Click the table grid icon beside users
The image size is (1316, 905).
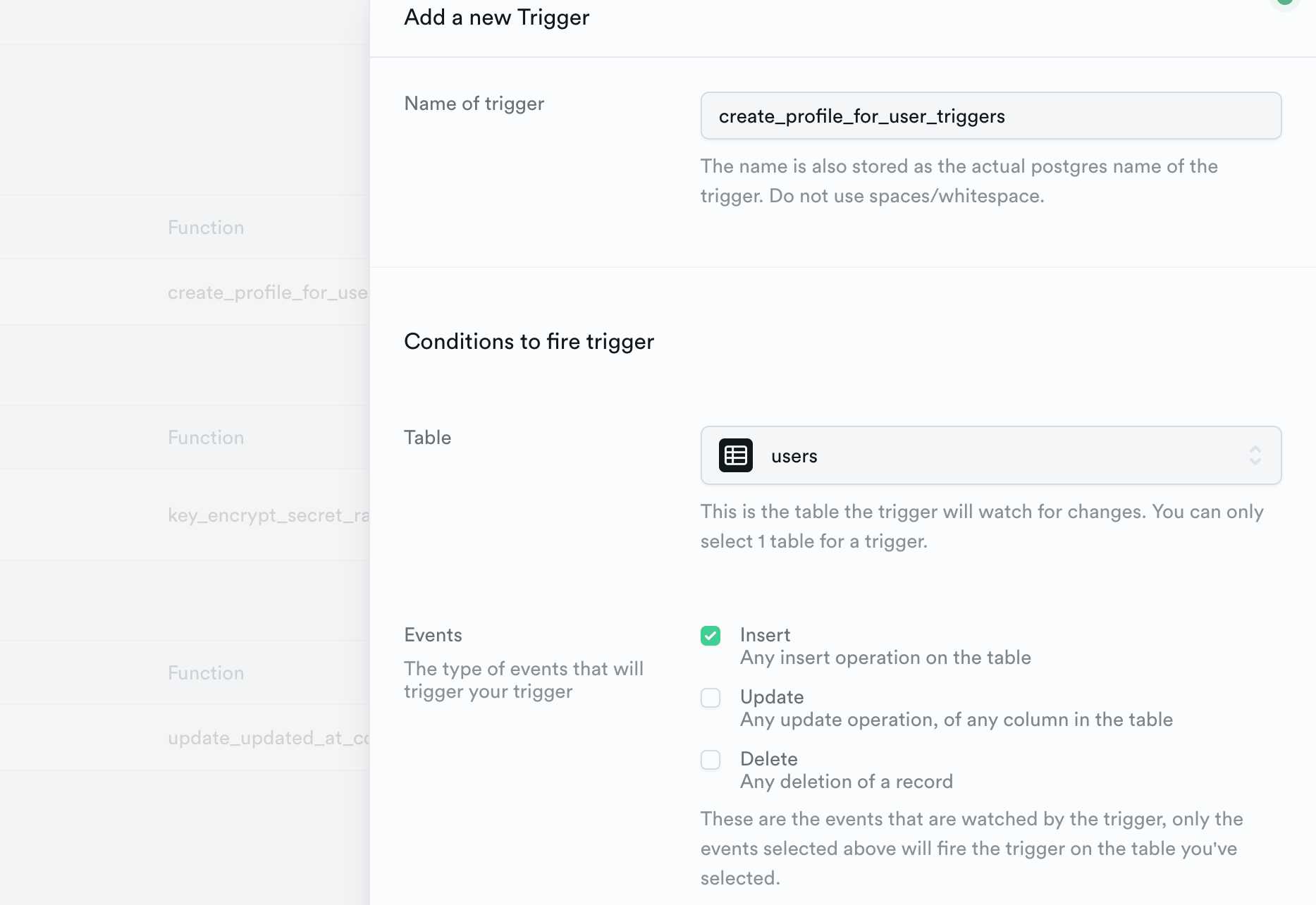click(735, 455)
